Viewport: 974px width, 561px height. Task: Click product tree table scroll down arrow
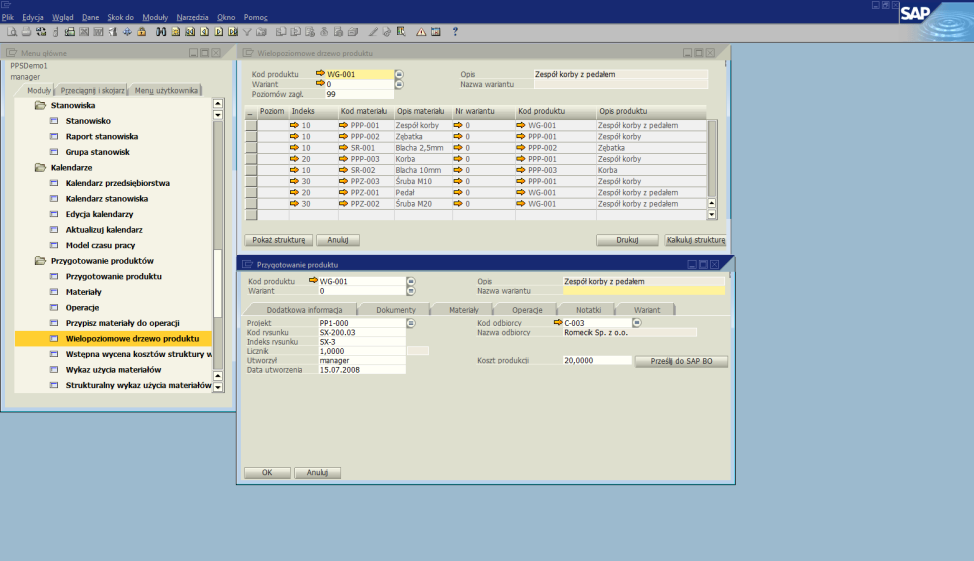click(712, 214)
